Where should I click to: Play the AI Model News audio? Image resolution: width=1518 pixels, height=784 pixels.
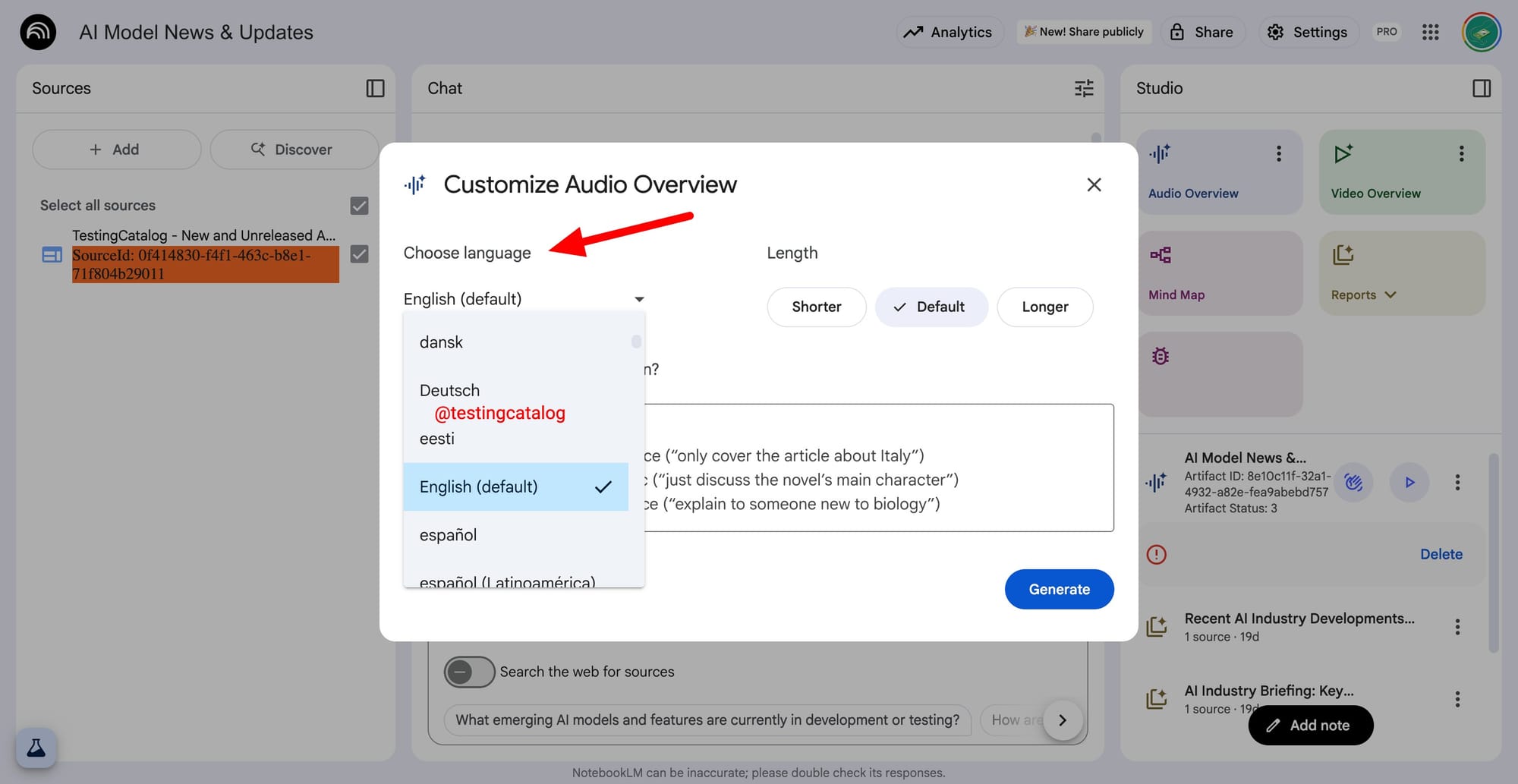1409,482
